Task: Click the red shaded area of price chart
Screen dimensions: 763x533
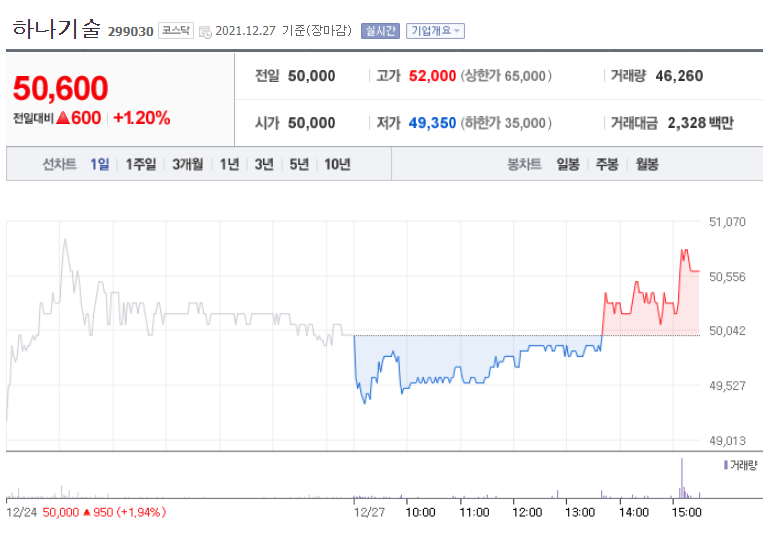Action: 651,319
